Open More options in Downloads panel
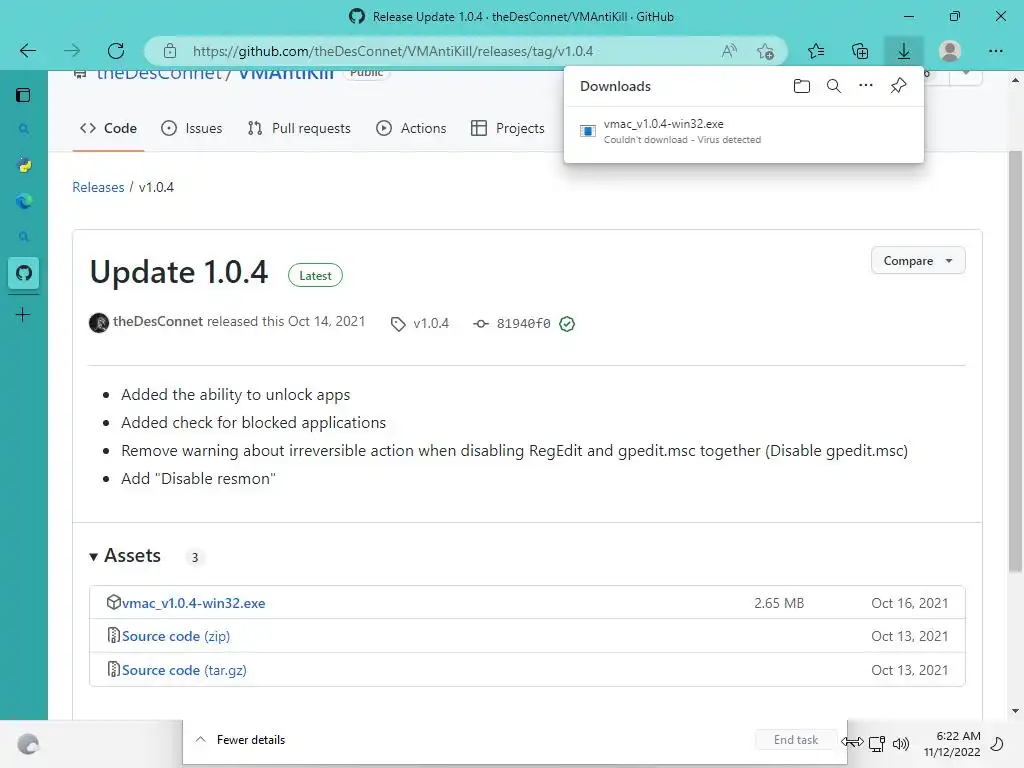The height and width of the screenshot is (768, 1024). (x=865, y=86)
